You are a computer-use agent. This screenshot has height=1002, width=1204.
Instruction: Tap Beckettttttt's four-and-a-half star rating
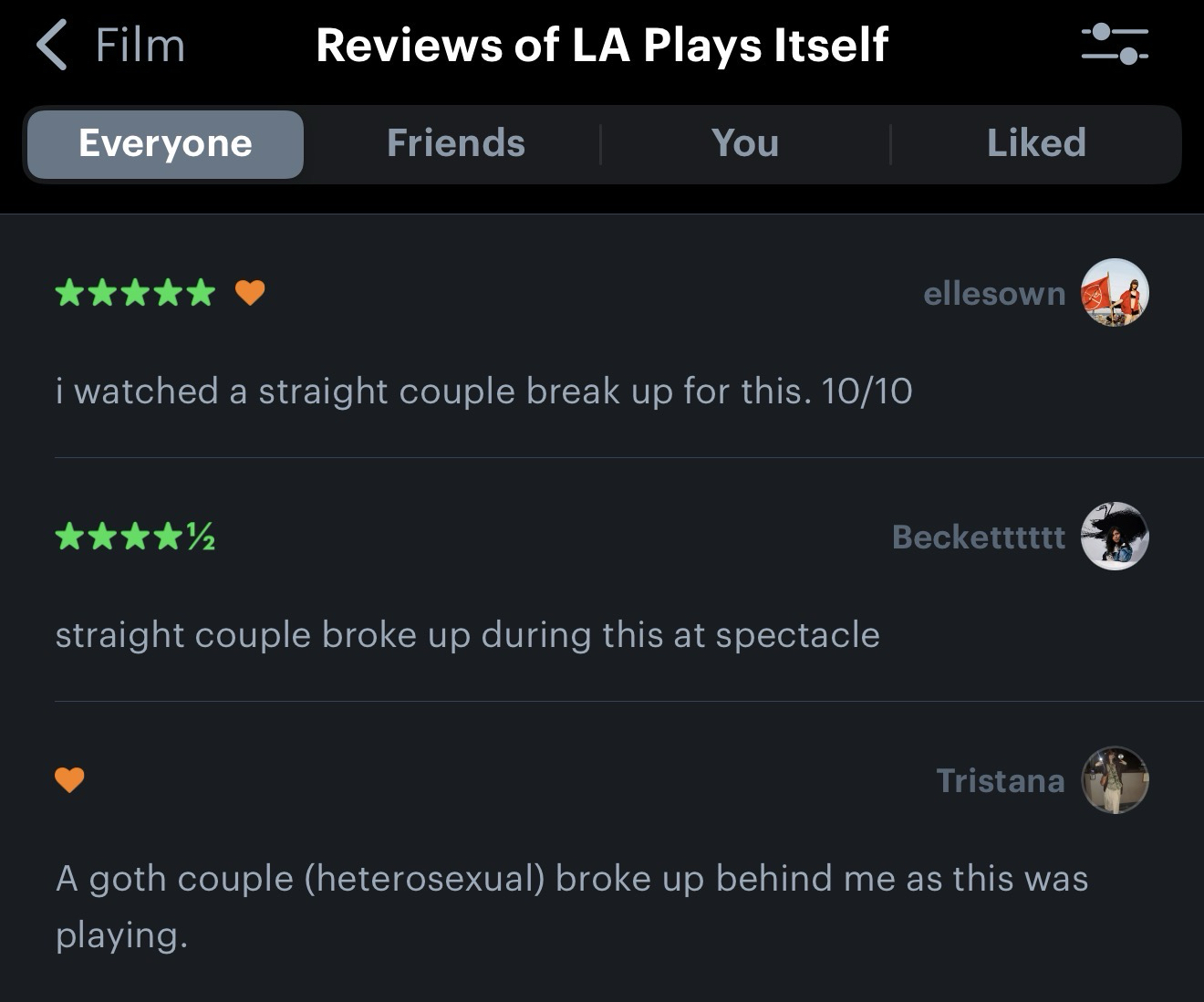(135, 537)
